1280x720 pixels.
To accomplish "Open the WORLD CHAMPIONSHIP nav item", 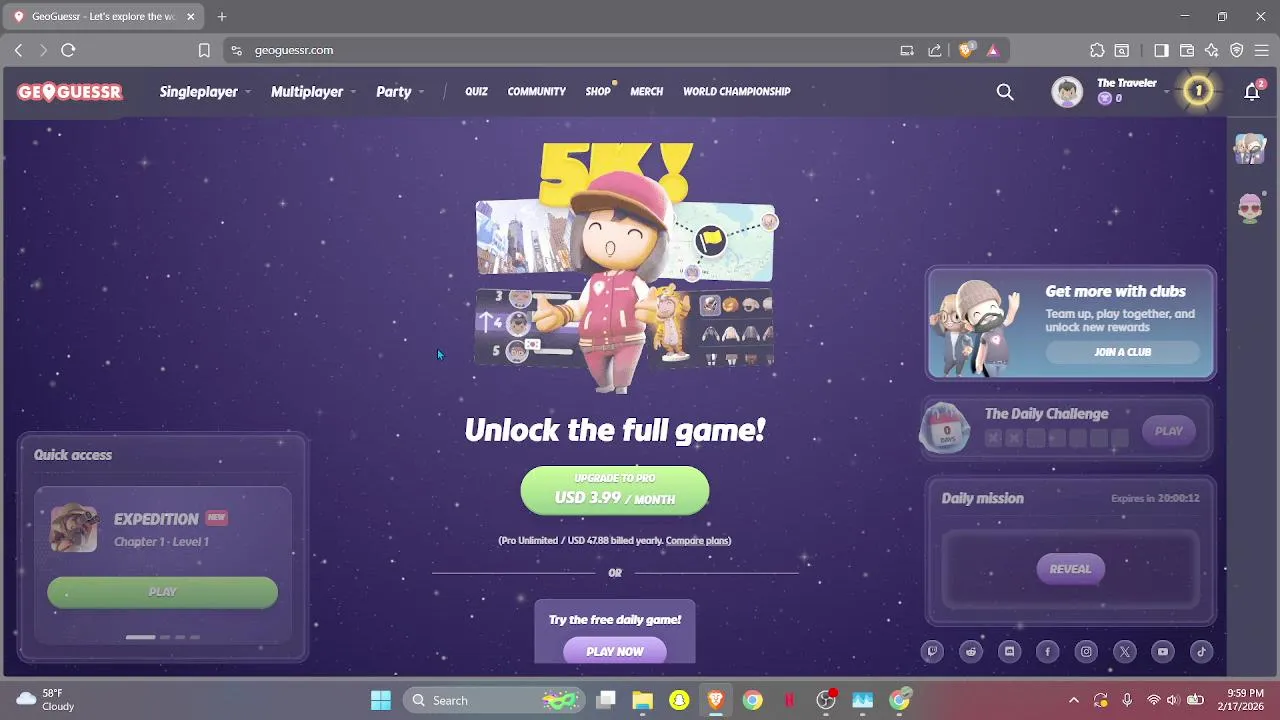I will (736, 92).
